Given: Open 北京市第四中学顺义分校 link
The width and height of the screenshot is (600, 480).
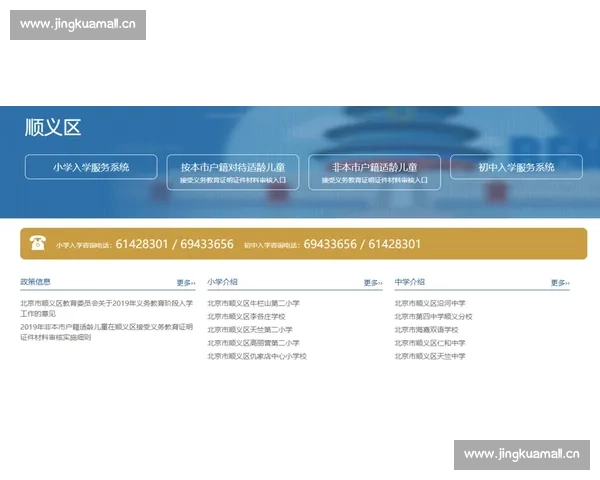Looking at the screenshot, I should click(x=434, y=316).
